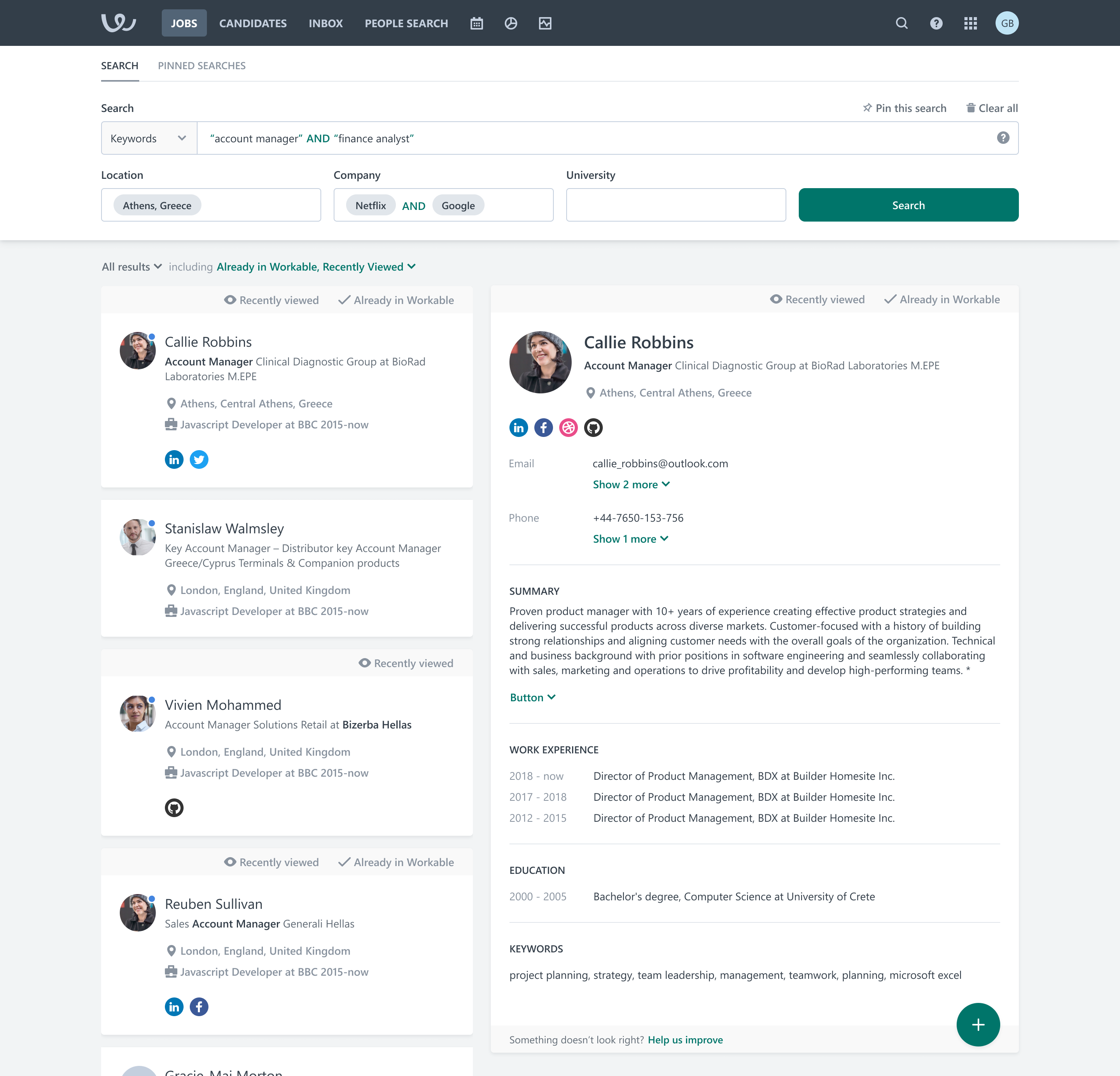This screenshot has width=1120, height=1076.
Task: Click the Help us improve link
Action: click(685, 1040)
